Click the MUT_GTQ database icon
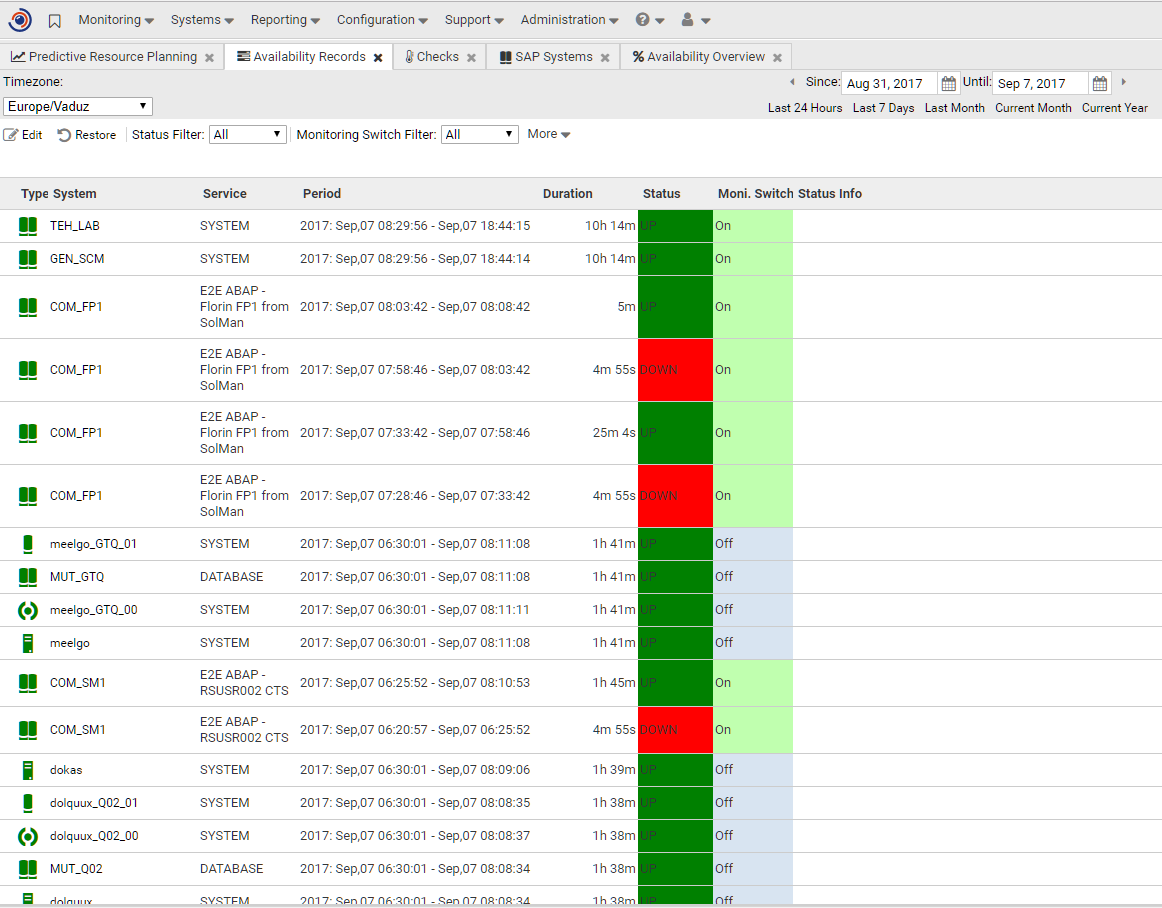 point(27,577)
